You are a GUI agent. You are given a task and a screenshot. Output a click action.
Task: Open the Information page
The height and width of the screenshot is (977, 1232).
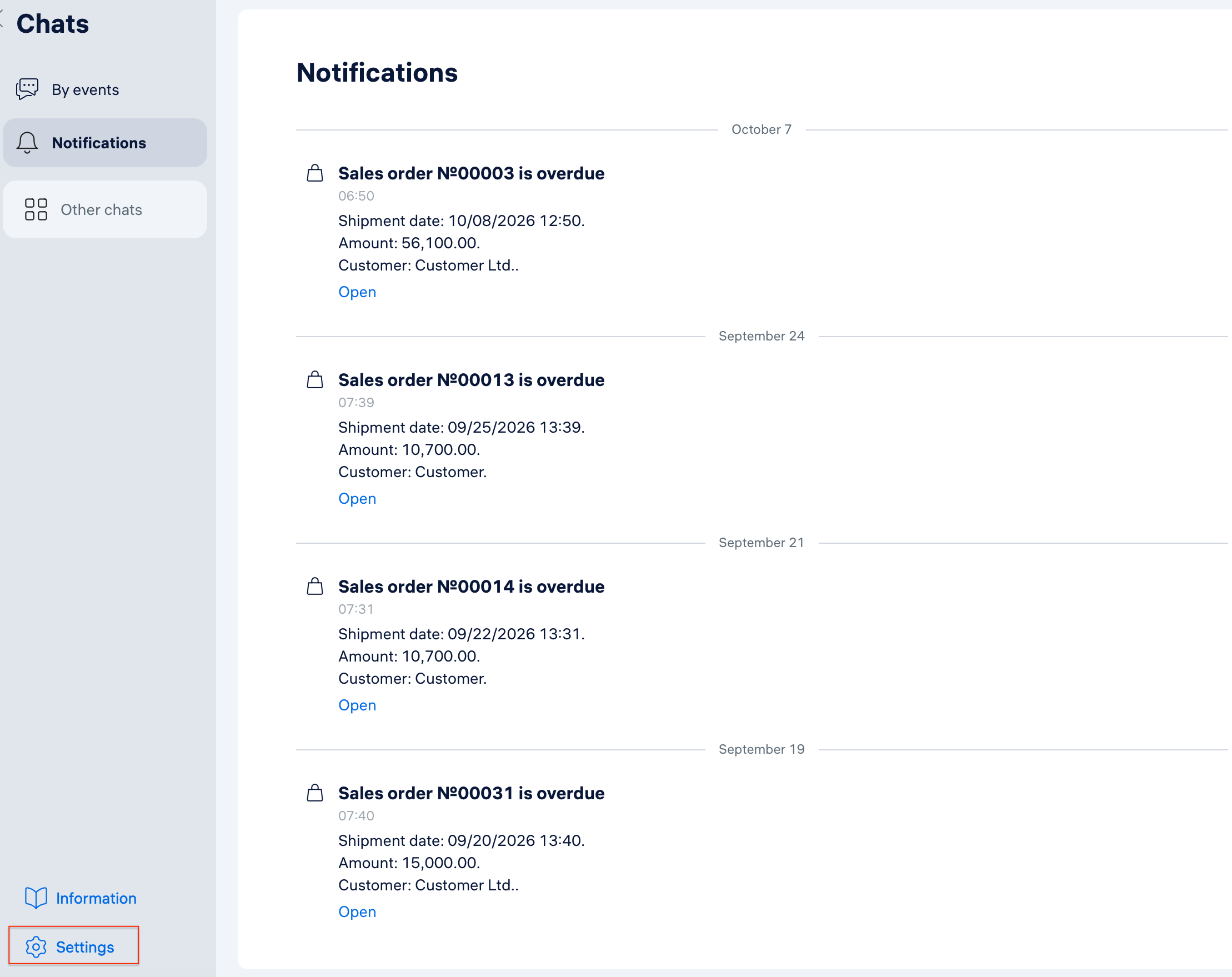point(81,898)
